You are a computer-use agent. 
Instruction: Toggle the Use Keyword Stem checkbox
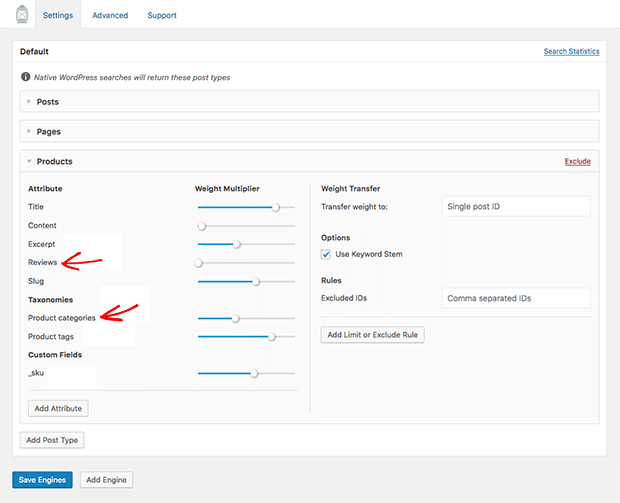tap(327, 254)
